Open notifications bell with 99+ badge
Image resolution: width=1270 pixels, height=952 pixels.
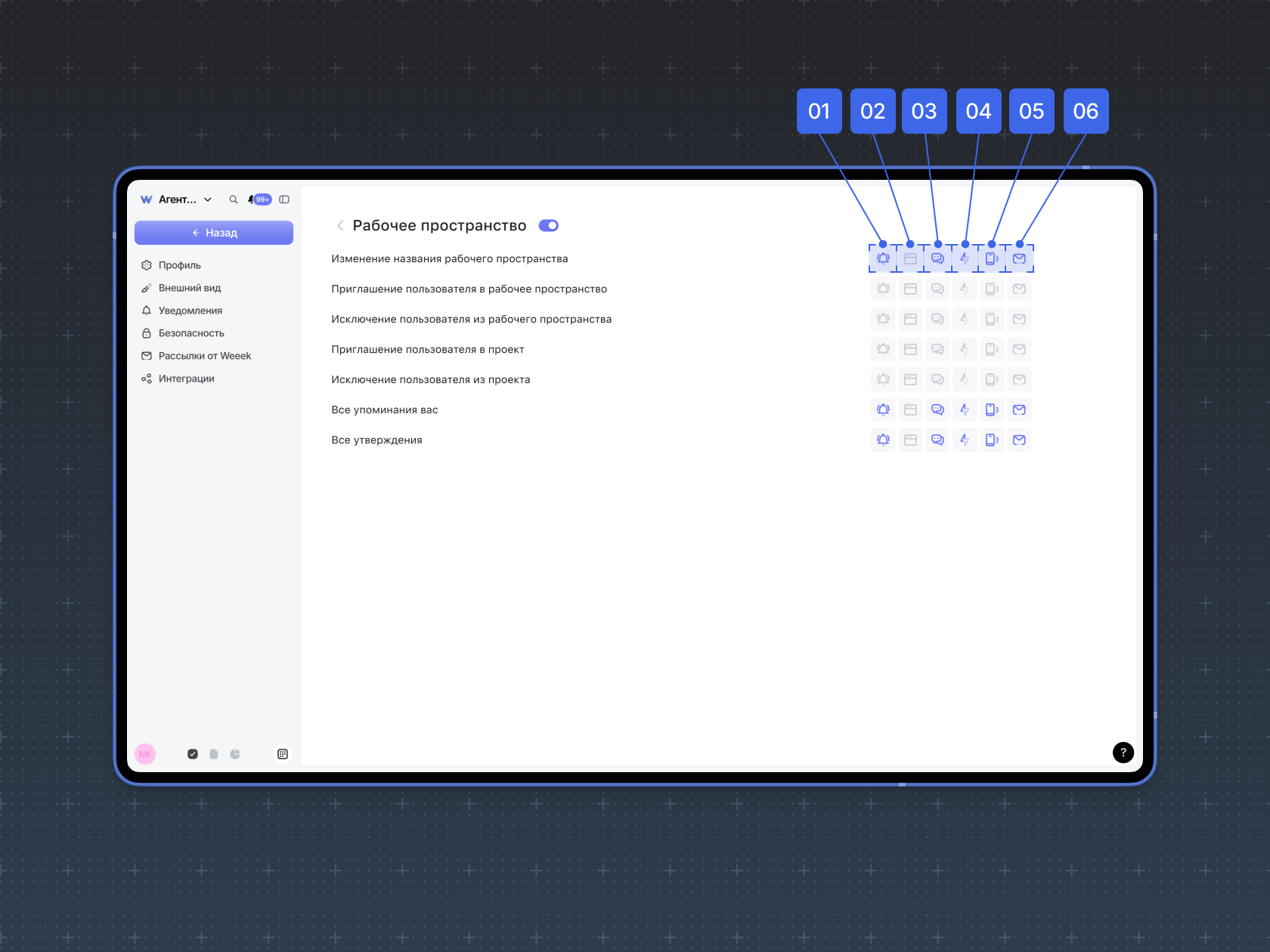point(259,199)
